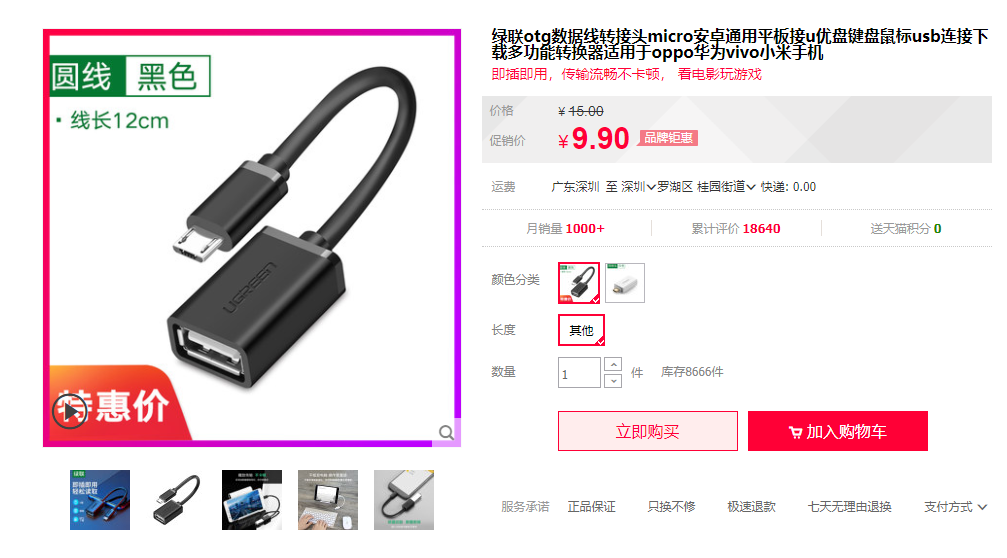Open the second thumbnail of black cable
Image resolution: width=1007 pixels, height=558 pixels.
point(176,500)
